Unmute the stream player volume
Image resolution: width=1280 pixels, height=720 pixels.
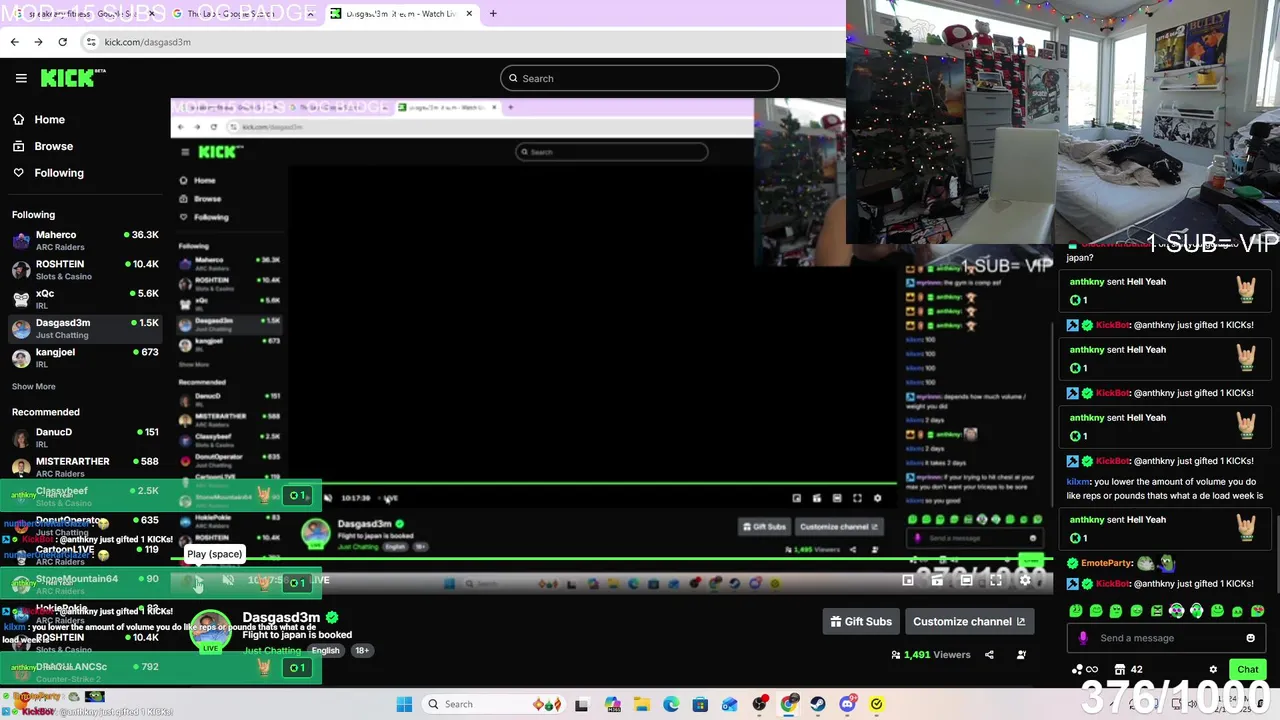(228, 580)
